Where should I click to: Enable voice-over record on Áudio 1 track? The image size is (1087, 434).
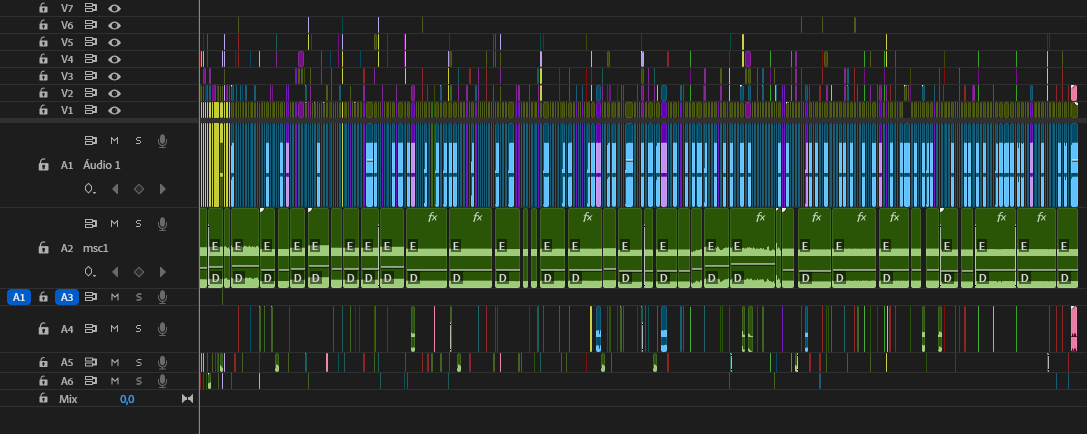(162, 141)
